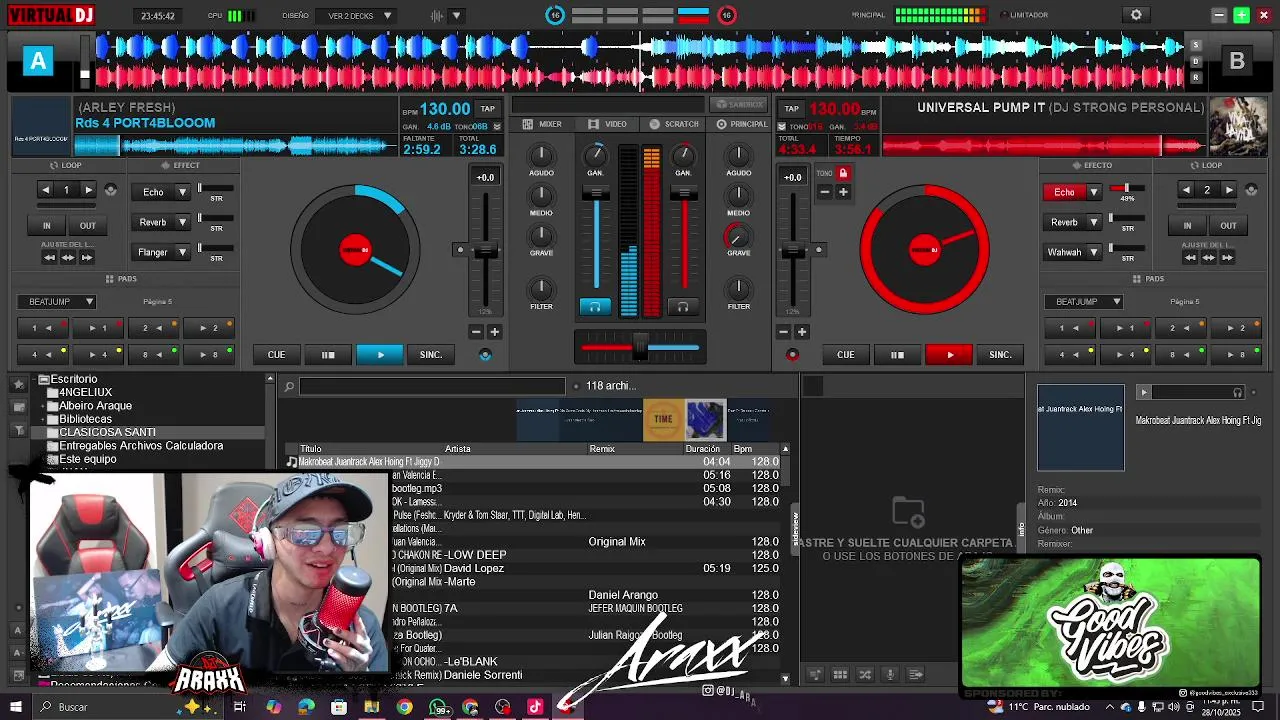Viewport: 1280px width, 720px height.
Task: Halve the loop length on deck A
Action: tap(45, 190)
